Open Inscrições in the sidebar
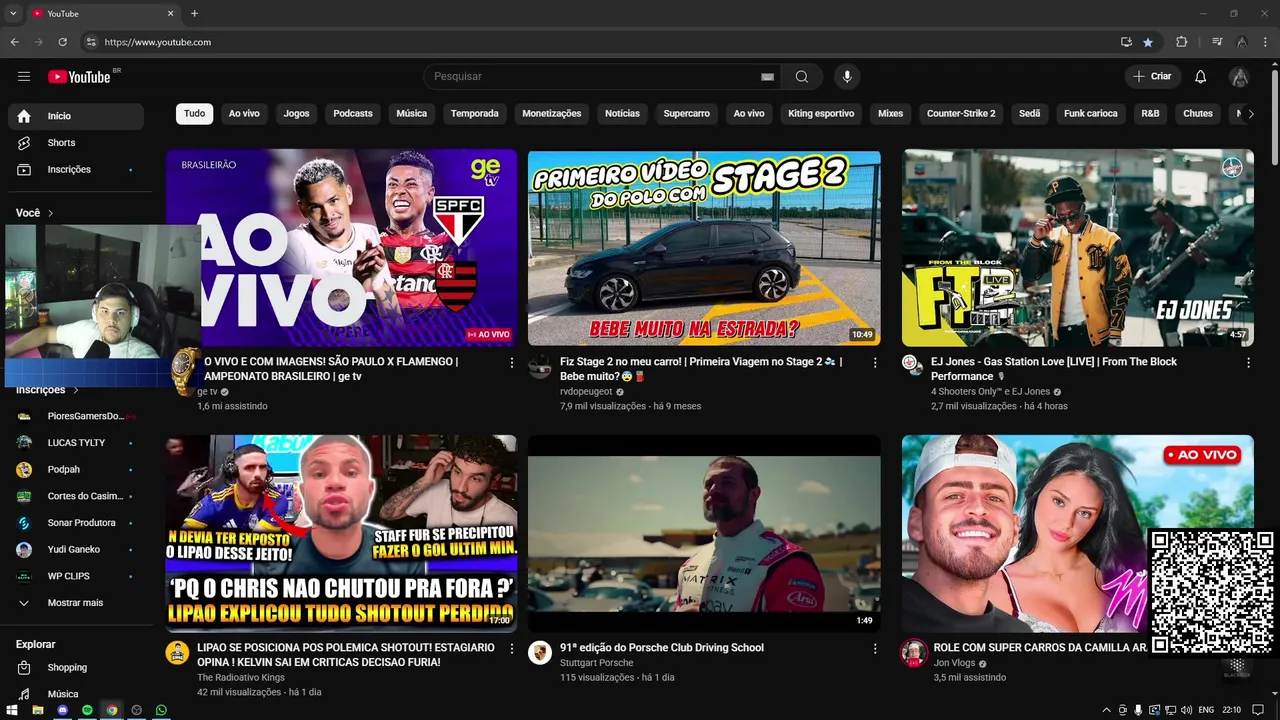The width and height of the screenshot is (1280, 720). tap(76, 170)
